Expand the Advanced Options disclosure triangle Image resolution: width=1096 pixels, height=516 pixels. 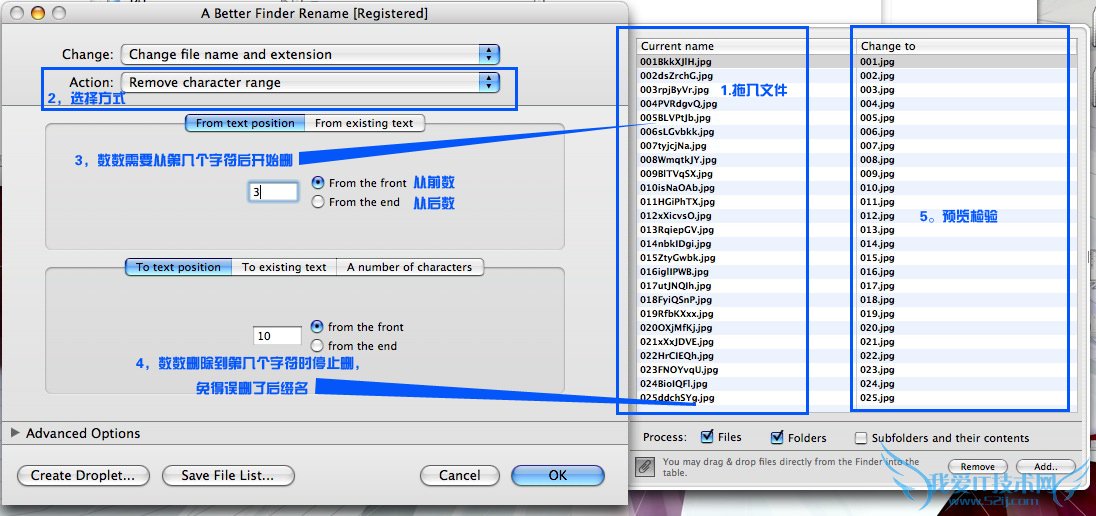pos(15,433)
